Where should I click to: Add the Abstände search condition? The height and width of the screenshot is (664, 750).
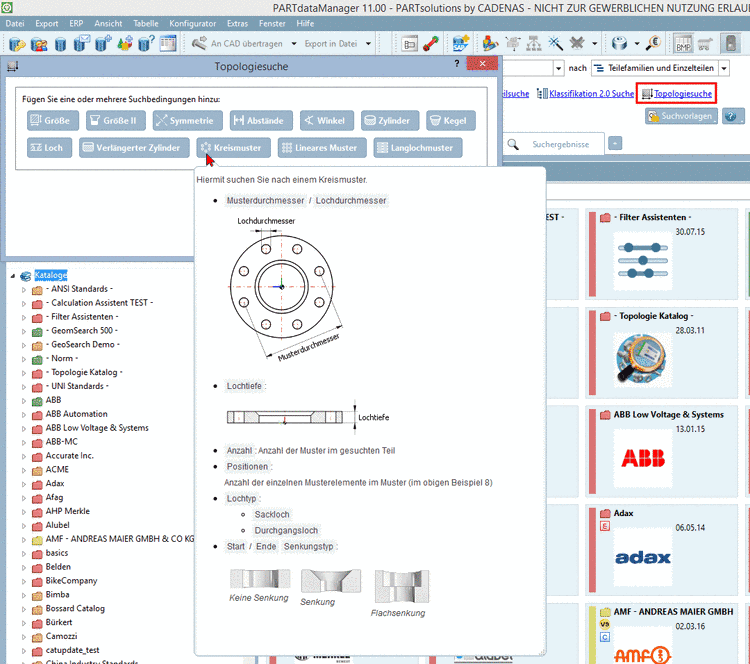pyautogui.click(x=261, y=121)
